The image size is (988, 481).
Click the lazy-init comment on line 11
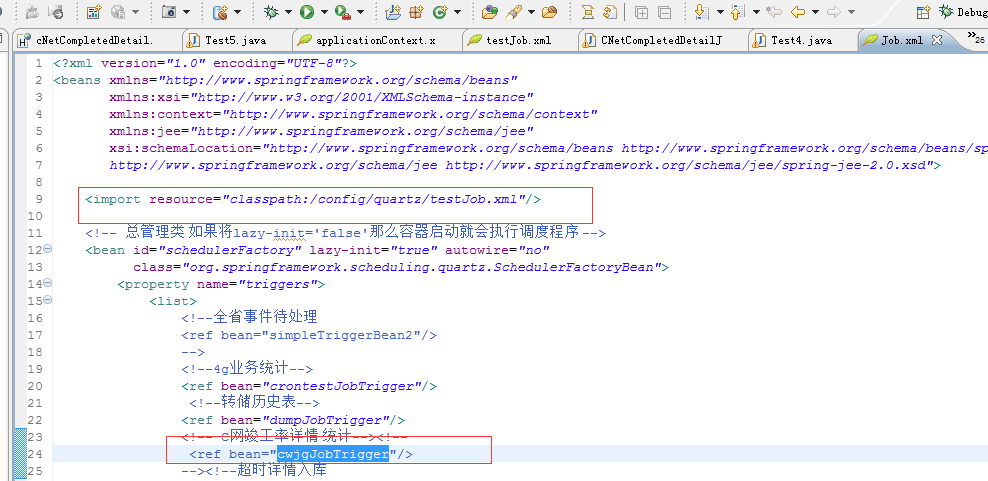[x=346, y=233]
